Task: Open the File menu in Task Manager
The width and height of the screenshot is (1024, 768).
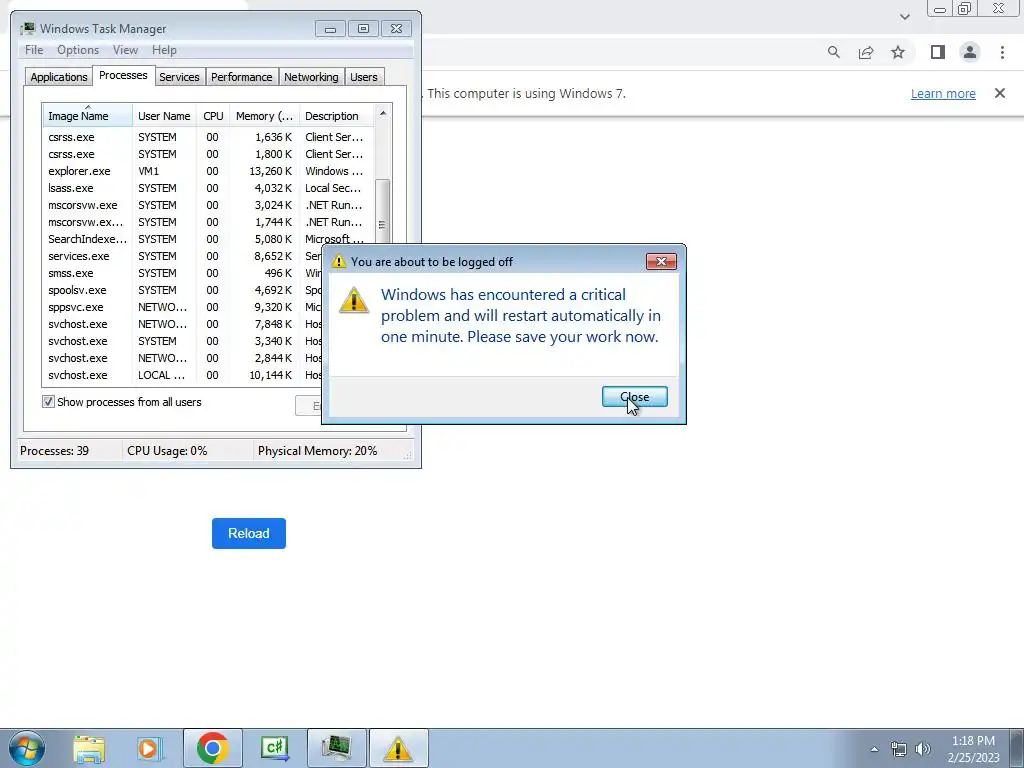Action: tap(34, 50)
